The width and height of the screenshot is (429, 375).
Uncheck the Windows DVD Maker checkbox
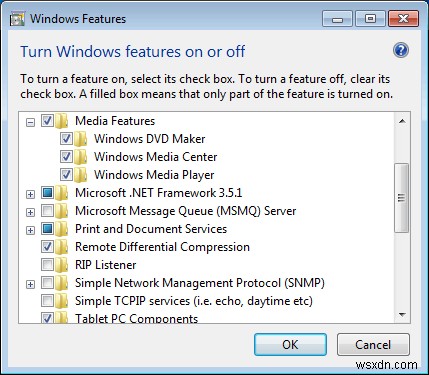coord(66,139)
